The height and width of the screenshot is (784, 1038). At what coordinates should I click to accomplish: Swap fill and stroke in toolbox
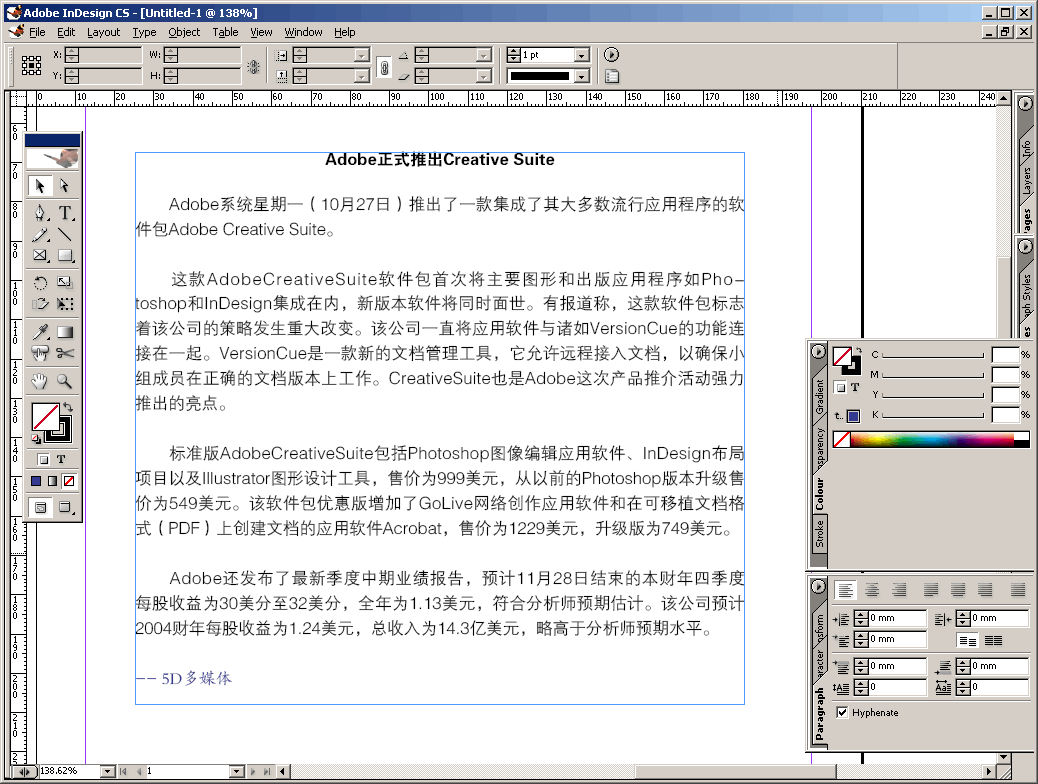tap(68, 407)
